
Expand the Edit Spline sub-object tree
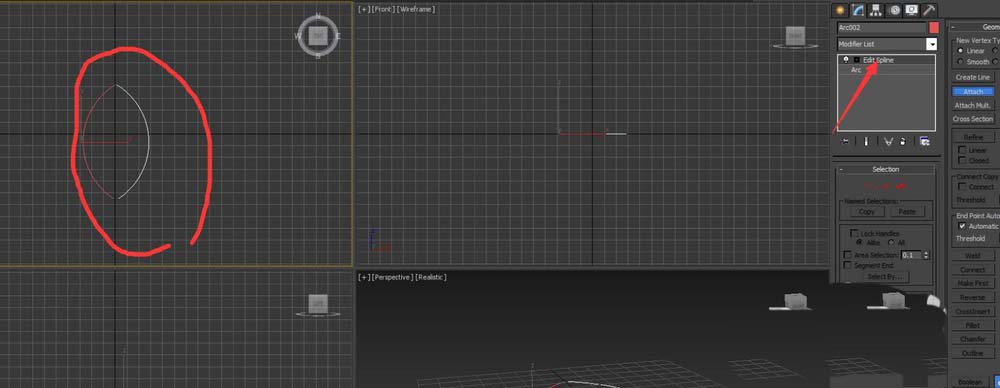(x=857, y=59)
